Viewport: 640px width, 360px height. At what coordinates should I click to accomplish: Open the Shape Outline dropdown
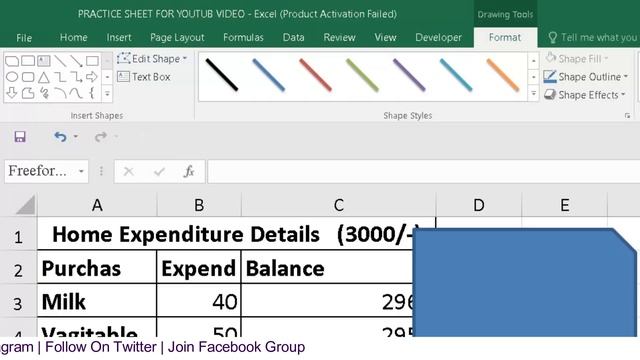pyautogui.click(x=586, y=77)
